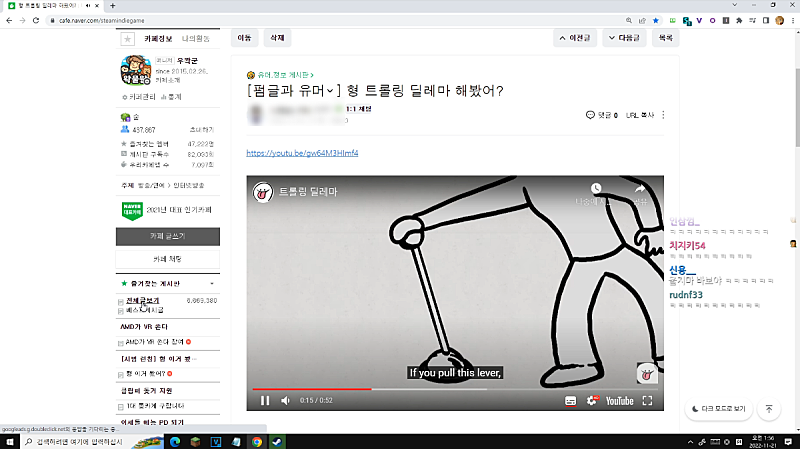
Task: Show hidden system tray icons chevron
Action: (690, 442)
